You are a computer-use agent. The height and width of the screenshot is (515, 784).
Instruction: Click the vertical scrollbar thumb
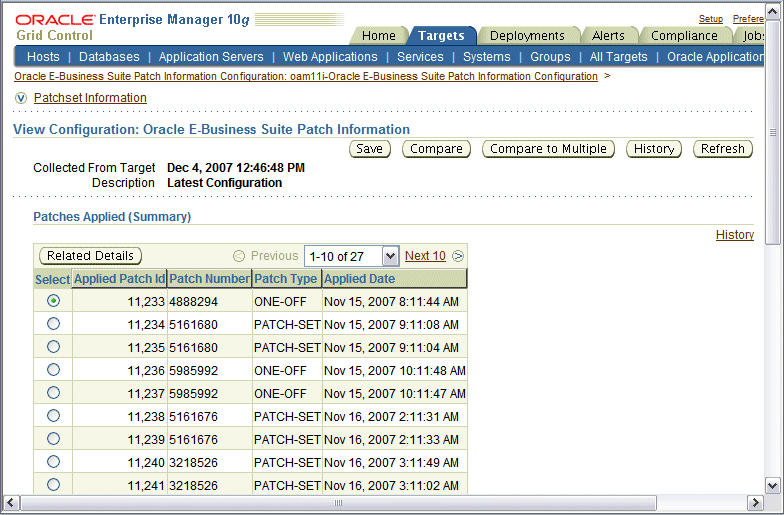[x=772, y=132]
